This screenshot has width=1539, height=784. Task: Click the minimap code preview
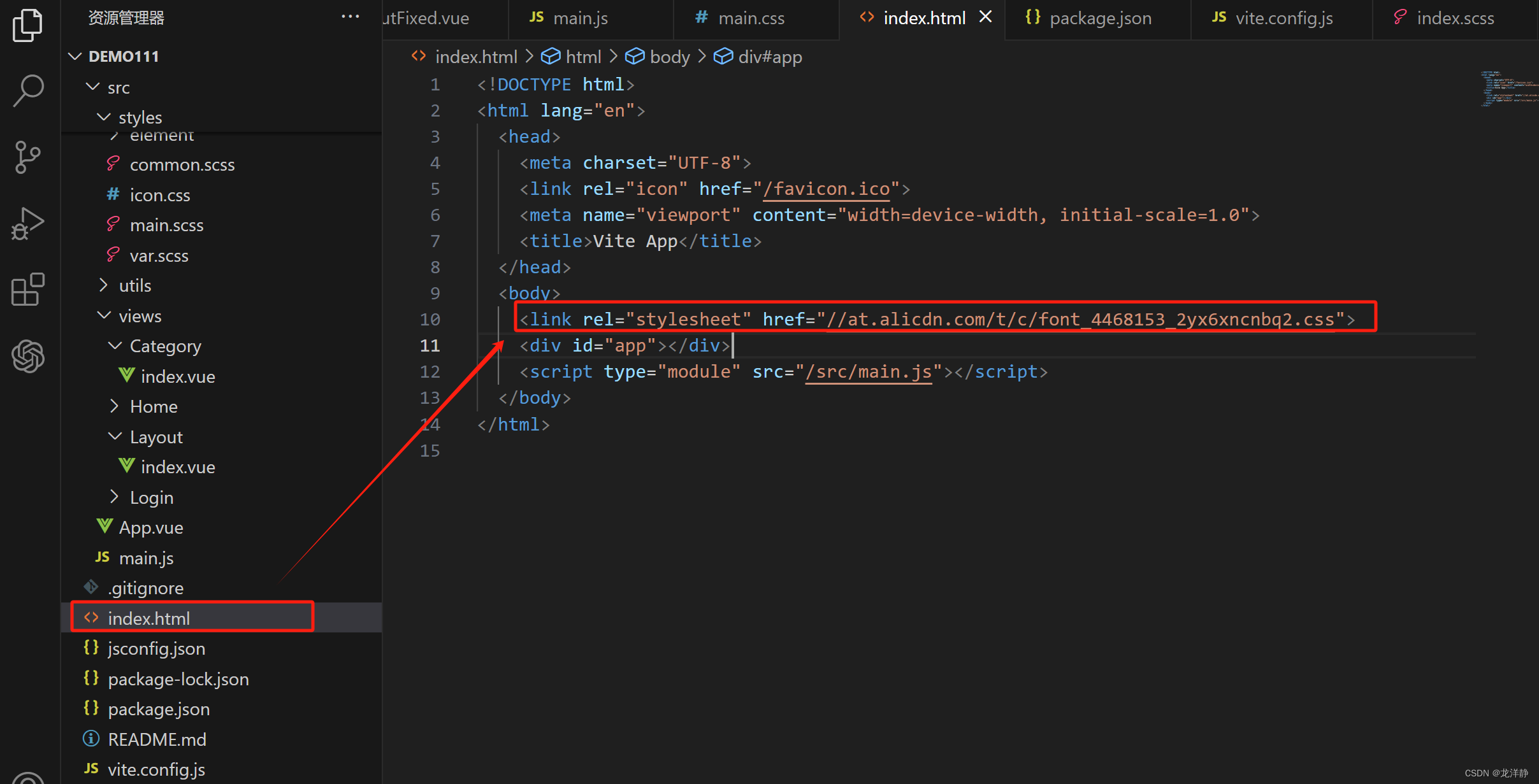pos(1508,89)
